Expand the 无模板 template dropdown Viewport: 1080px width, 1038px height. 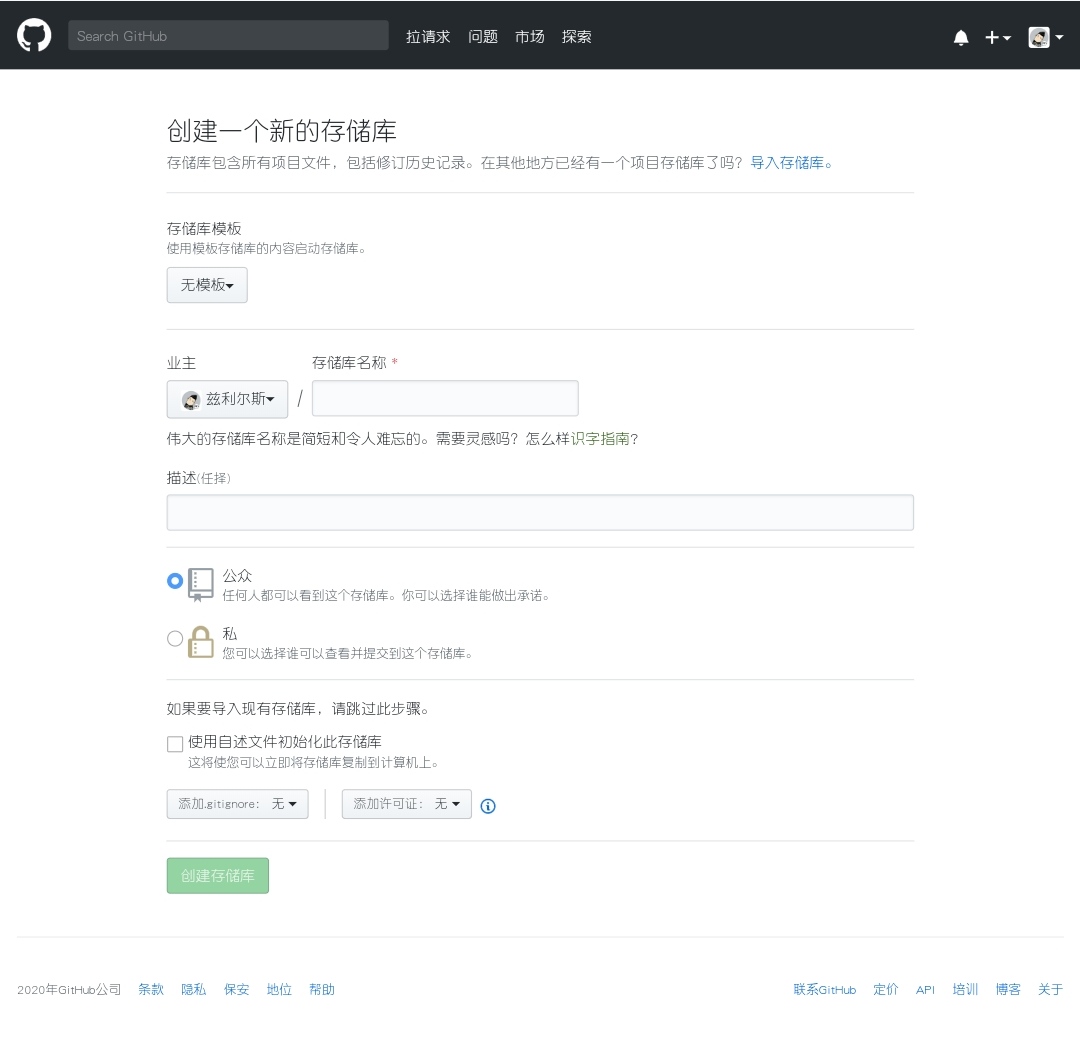click(207, 285)
